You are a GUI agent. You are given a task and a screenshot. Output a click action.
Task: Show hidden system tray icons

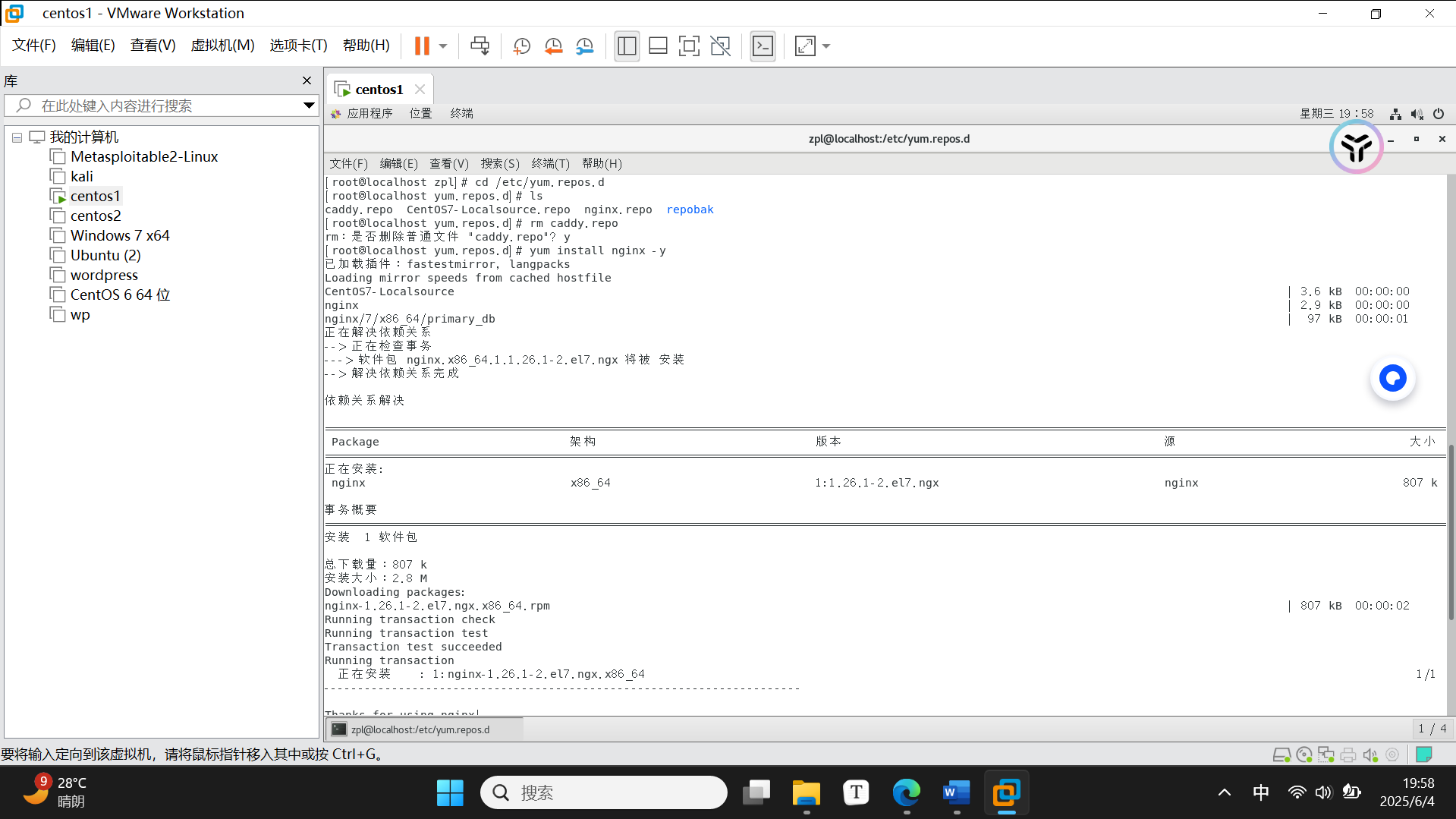(x=1224, y=792)
